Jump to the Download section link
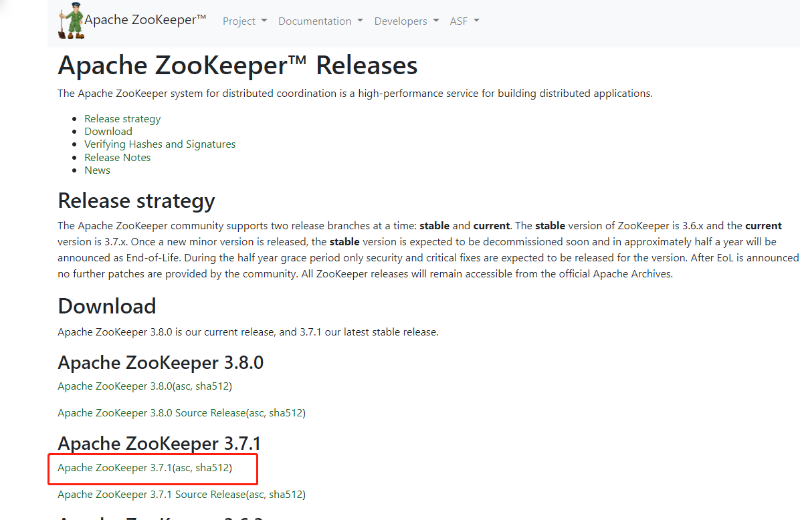The width and height of the screenshot is (800, 520). pyautogui.click(x=108, y=132)
